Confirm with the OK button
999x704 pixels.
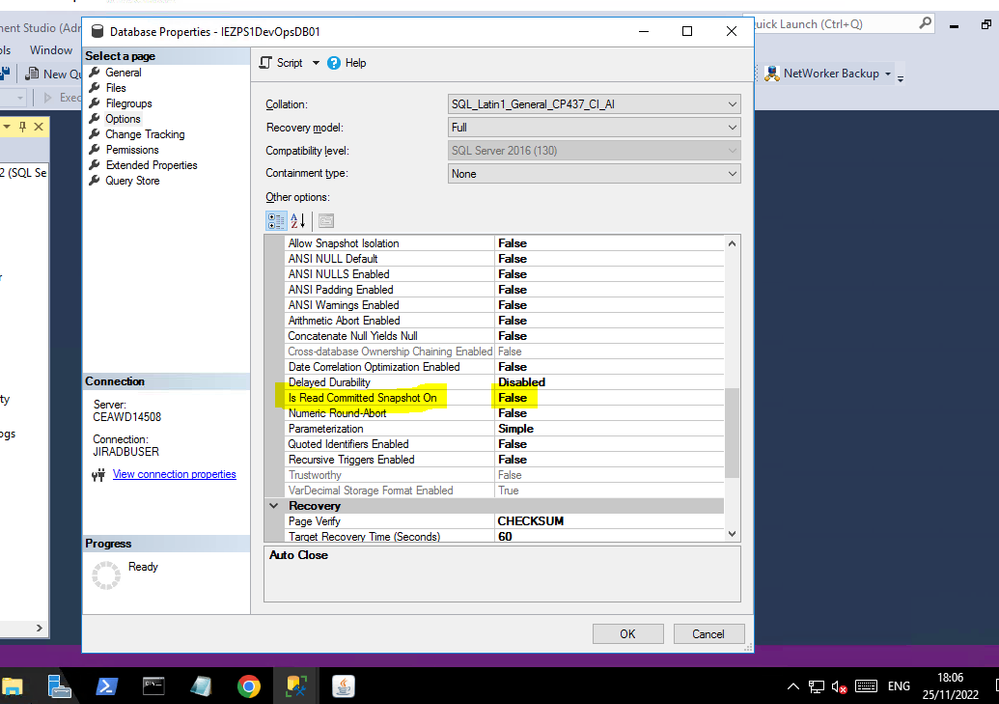point(628,634)
